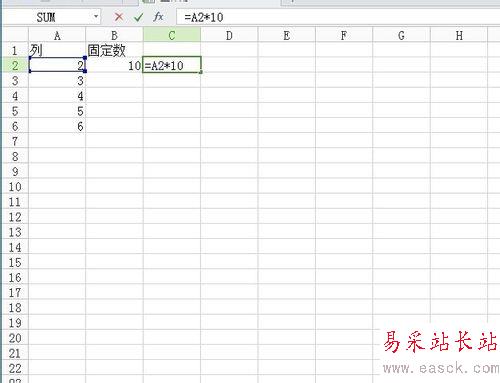The height and width of the screenshot is (383, 500).
Task: Select column D header
Action: pyautogui.click(x=229, y=35)
